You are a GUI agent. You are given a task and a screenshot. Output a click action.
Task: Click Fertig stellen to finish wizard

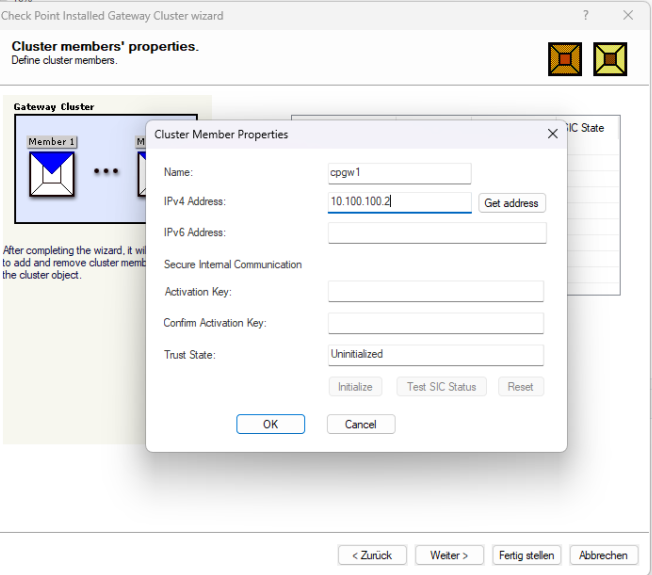pyautogui.click(x=526, y=555)
